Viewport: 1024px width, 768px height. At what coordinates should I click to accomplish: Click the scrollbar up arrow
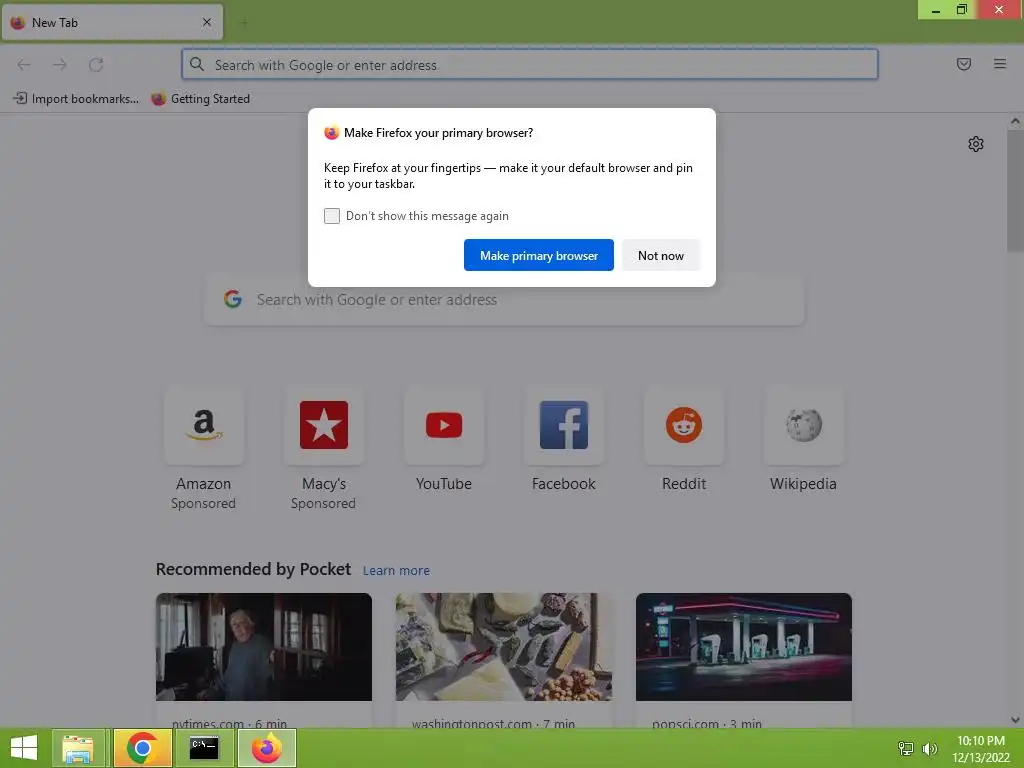[x=1015, y=121]
